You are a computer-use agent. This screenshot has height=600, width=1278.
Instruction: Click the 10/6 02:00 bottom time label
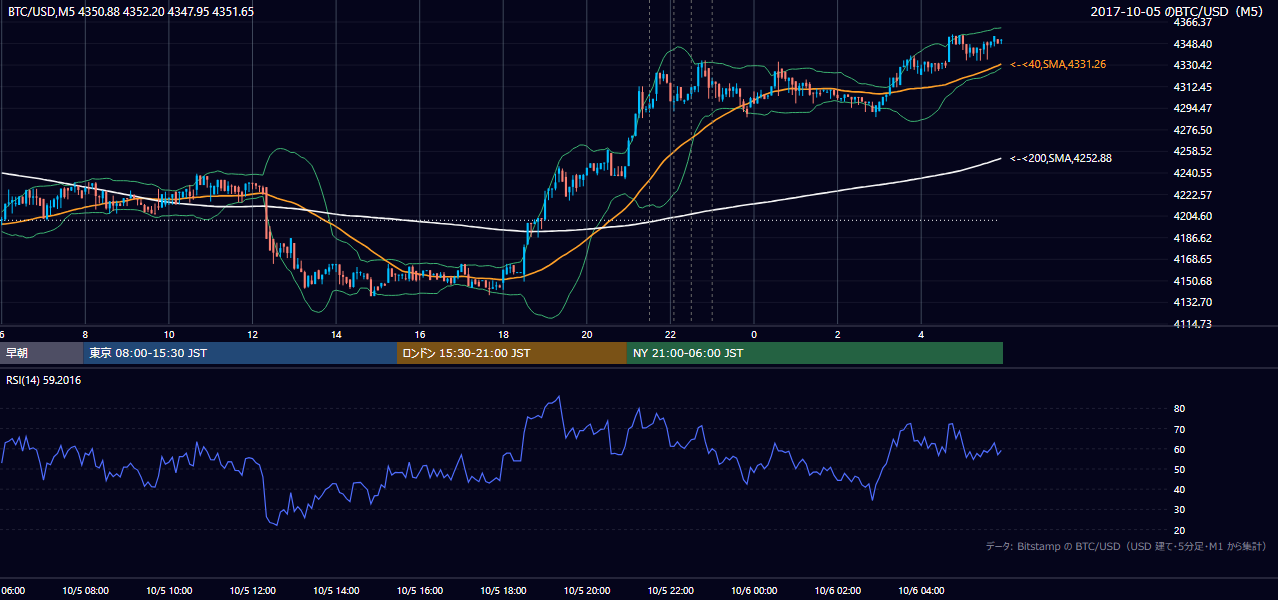838,591
